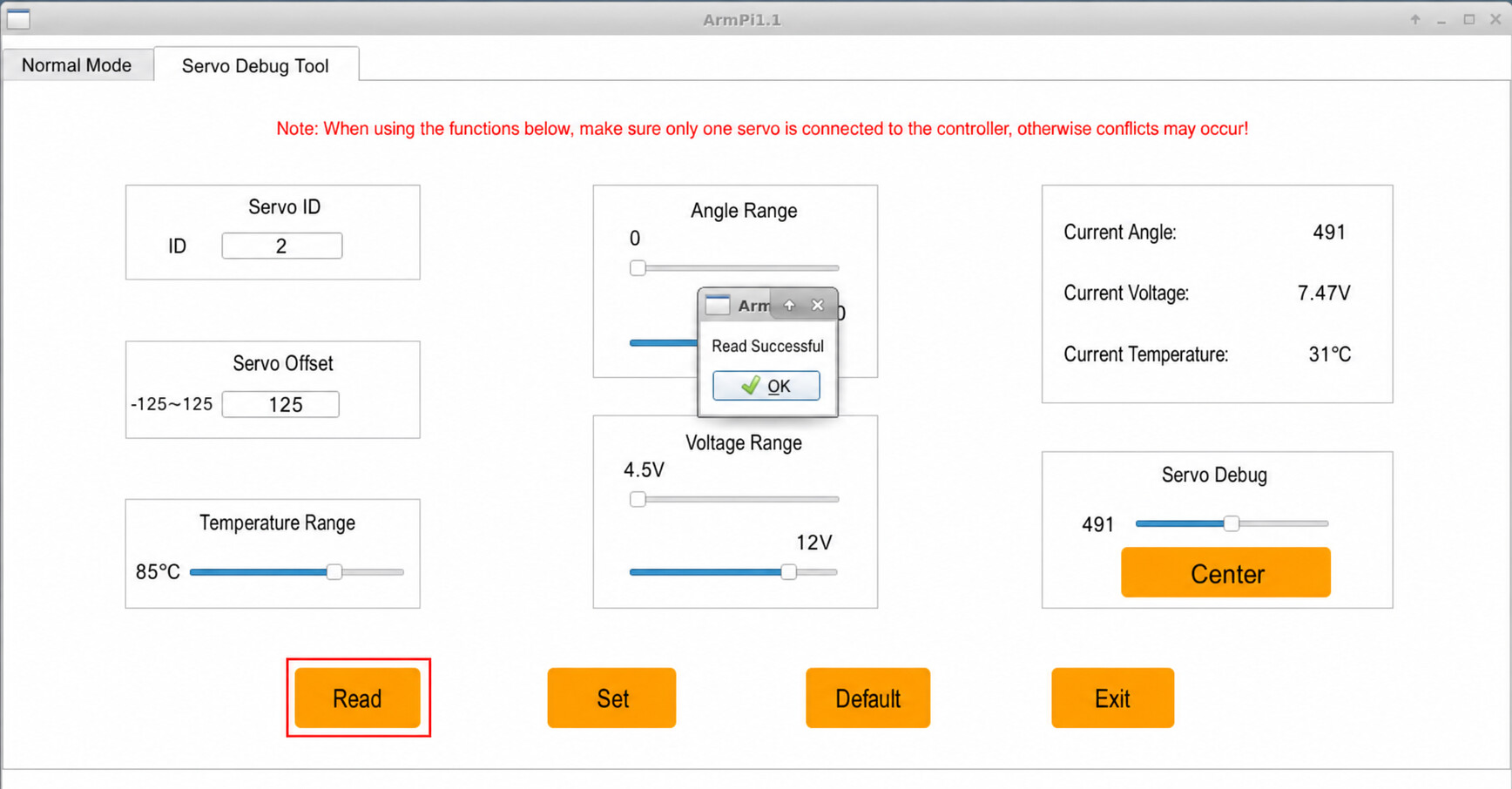Viewport: 1512px width, 789px height.
Task: Confirm the Read Successful message with OK
Action: (x=766, y=386)
